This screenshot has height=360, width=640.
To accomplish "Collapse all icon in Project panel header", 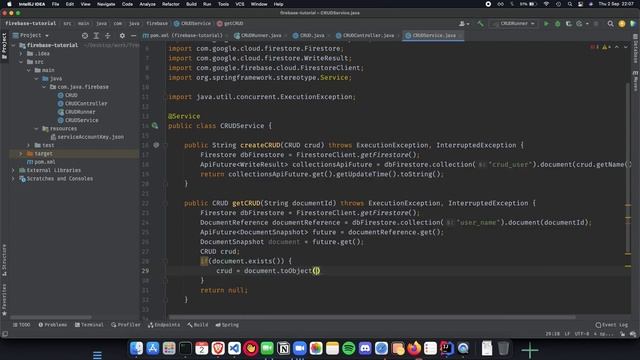I will [x=108, y=36].
